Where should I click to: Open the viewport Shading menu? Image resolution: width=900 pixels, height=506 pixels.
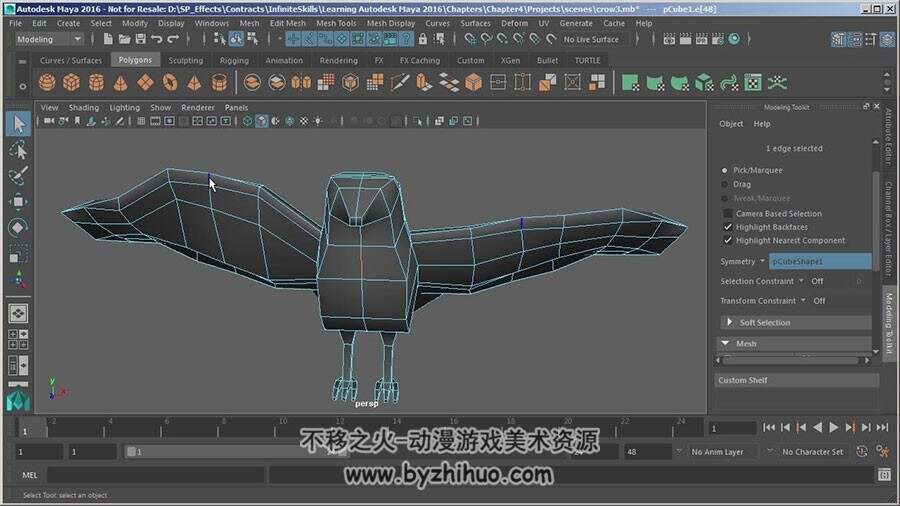(84, 108)
